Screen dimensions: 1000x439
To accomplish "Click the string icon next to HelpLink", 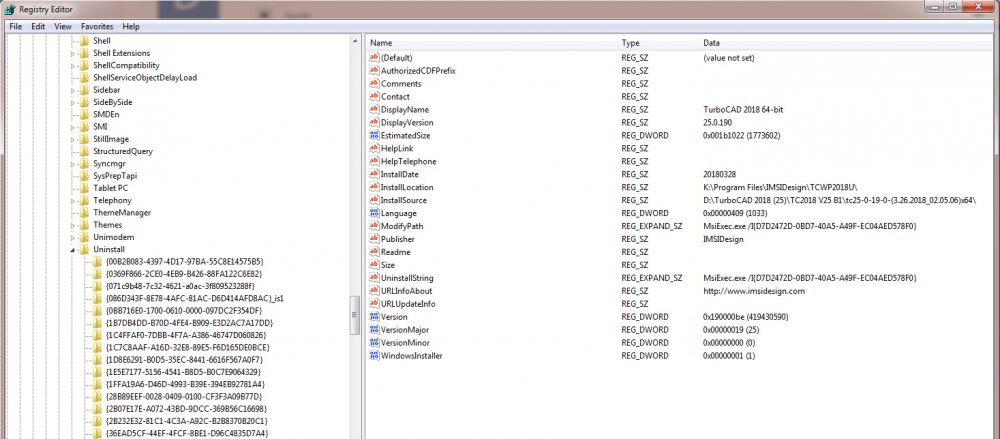I will [x=374, y=148].
